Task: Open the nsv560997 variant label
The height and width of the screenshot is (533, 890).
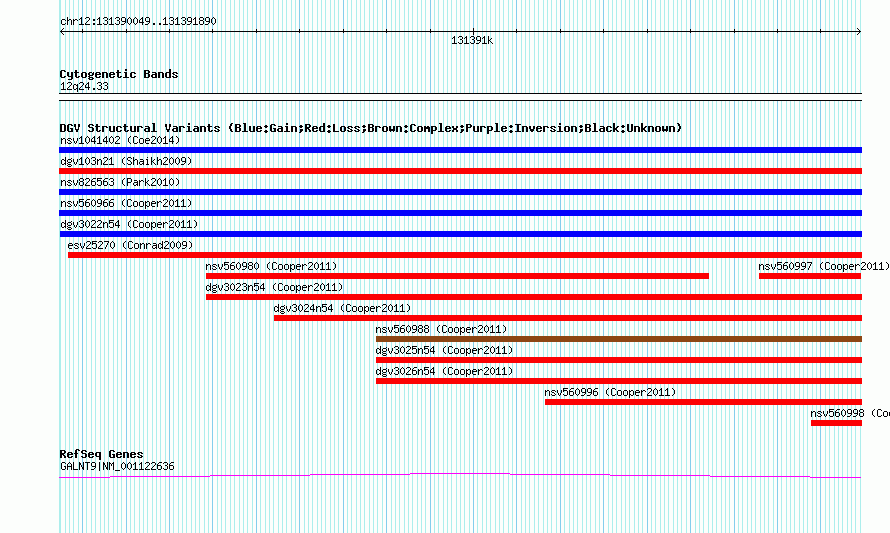Action: [824, 266]
